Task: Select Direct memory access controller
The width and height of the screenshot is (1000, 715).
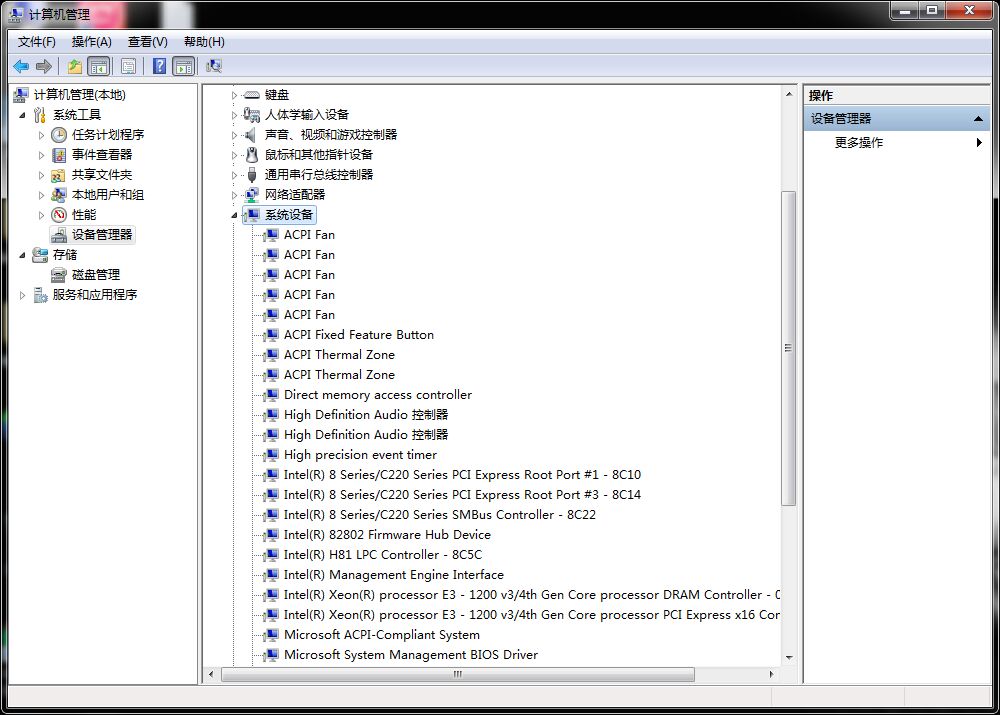Action: point(378,395)
